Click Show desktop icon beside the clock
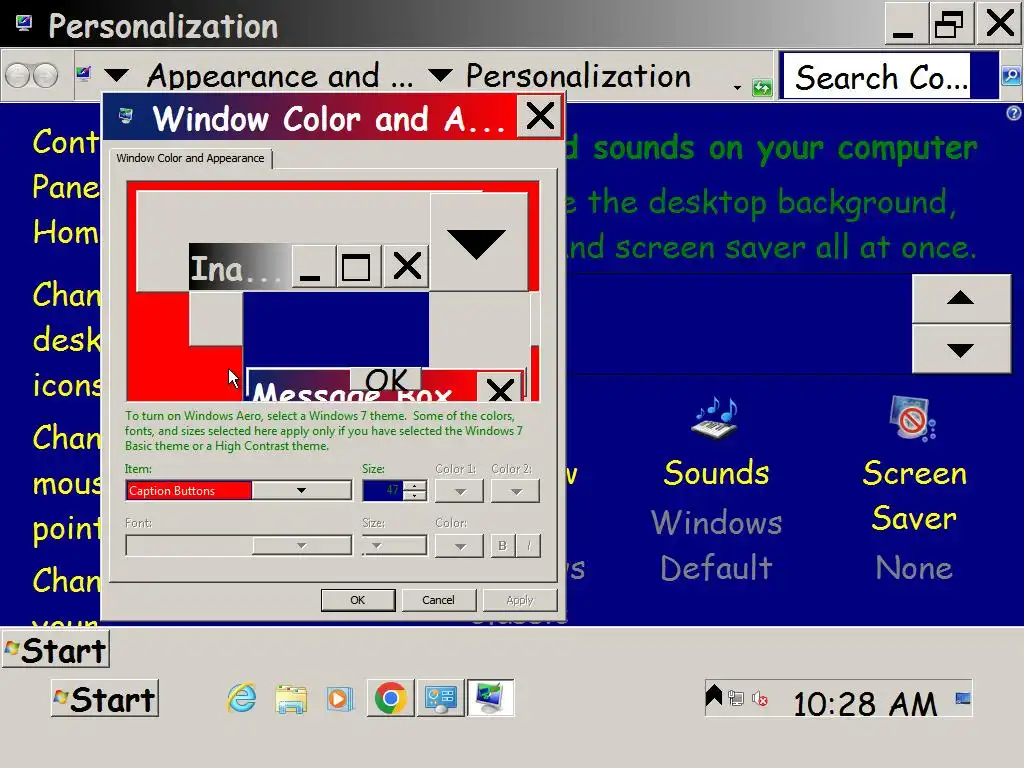1024x768 pixels. pyautogui.click(x=963, y=698)
